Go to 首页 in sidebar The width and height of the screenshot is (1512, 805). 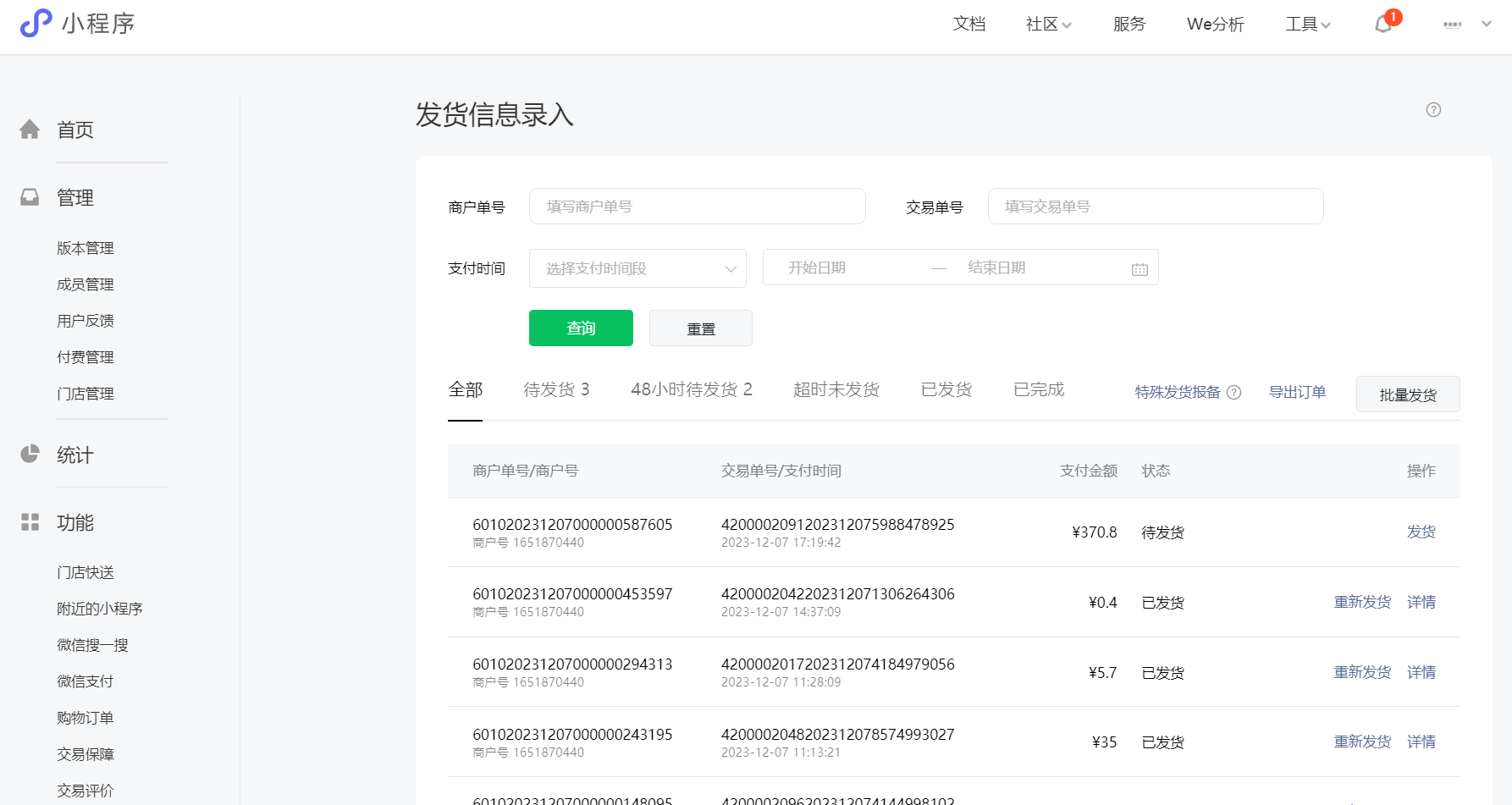point(74,130)
